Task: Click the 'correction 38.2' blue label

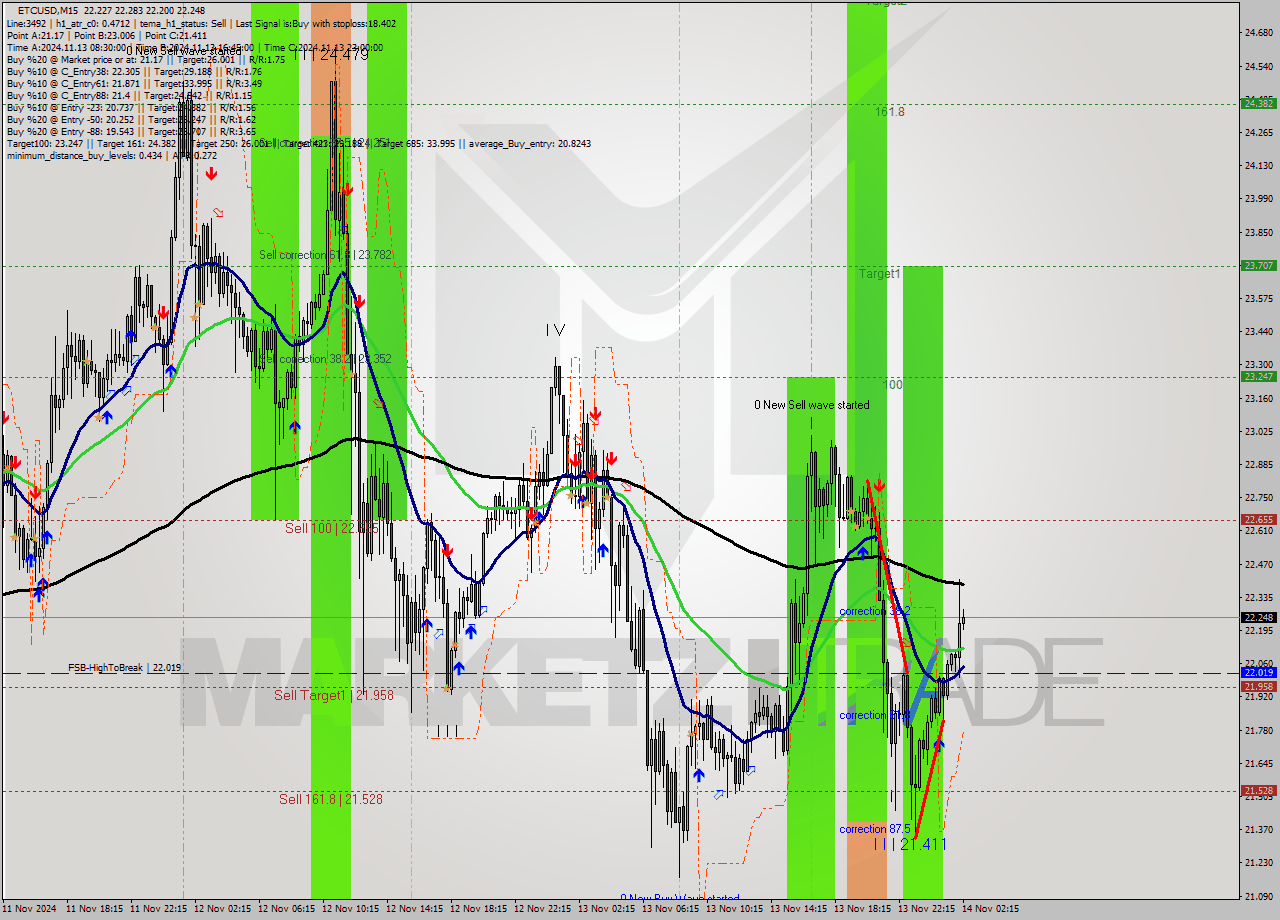Action: (x=875, y=611)
